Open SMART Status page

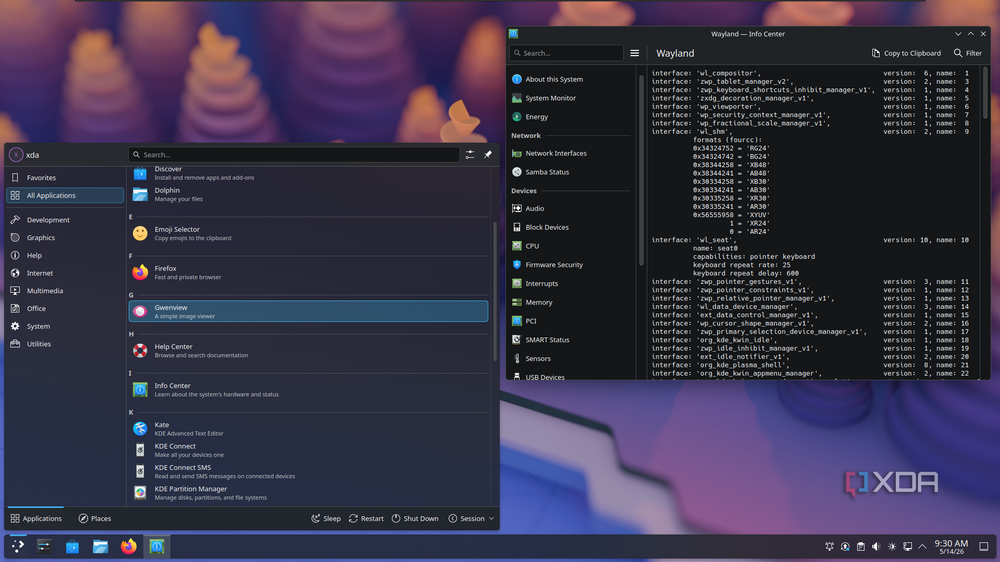(572, 340)
